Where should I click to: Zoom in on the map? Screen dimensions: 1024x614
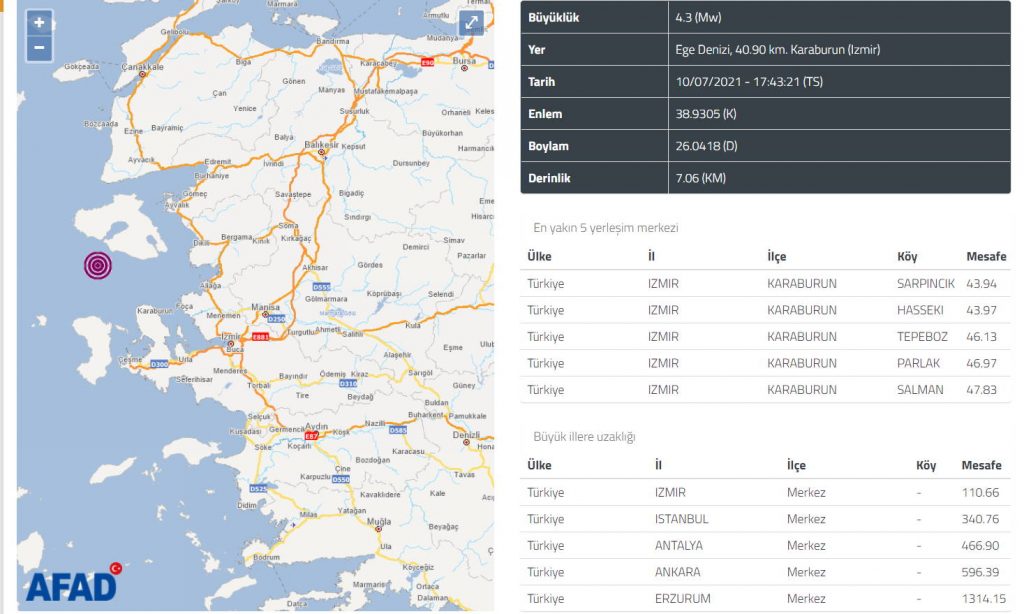pos(39,23)
